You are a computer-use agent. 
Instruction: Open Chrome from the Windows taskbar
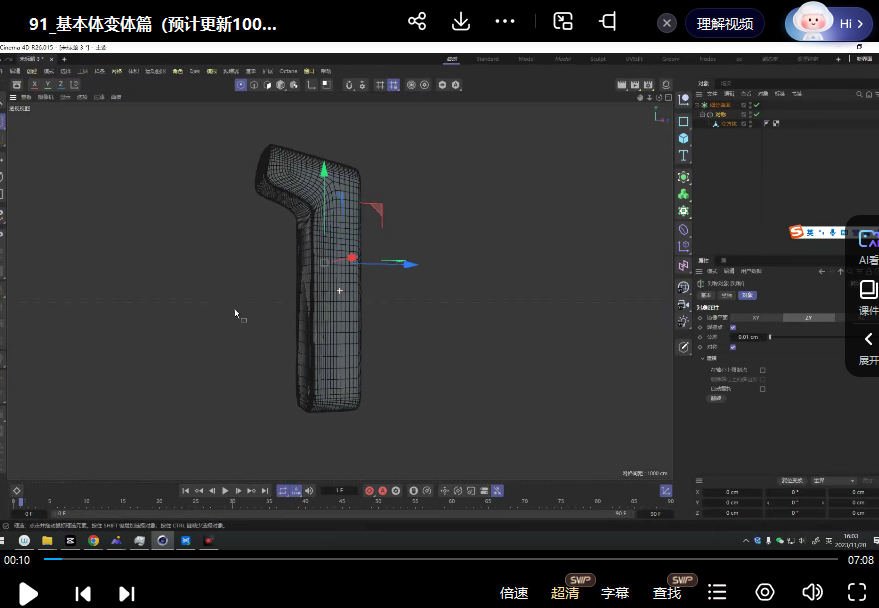click(93, 541)
